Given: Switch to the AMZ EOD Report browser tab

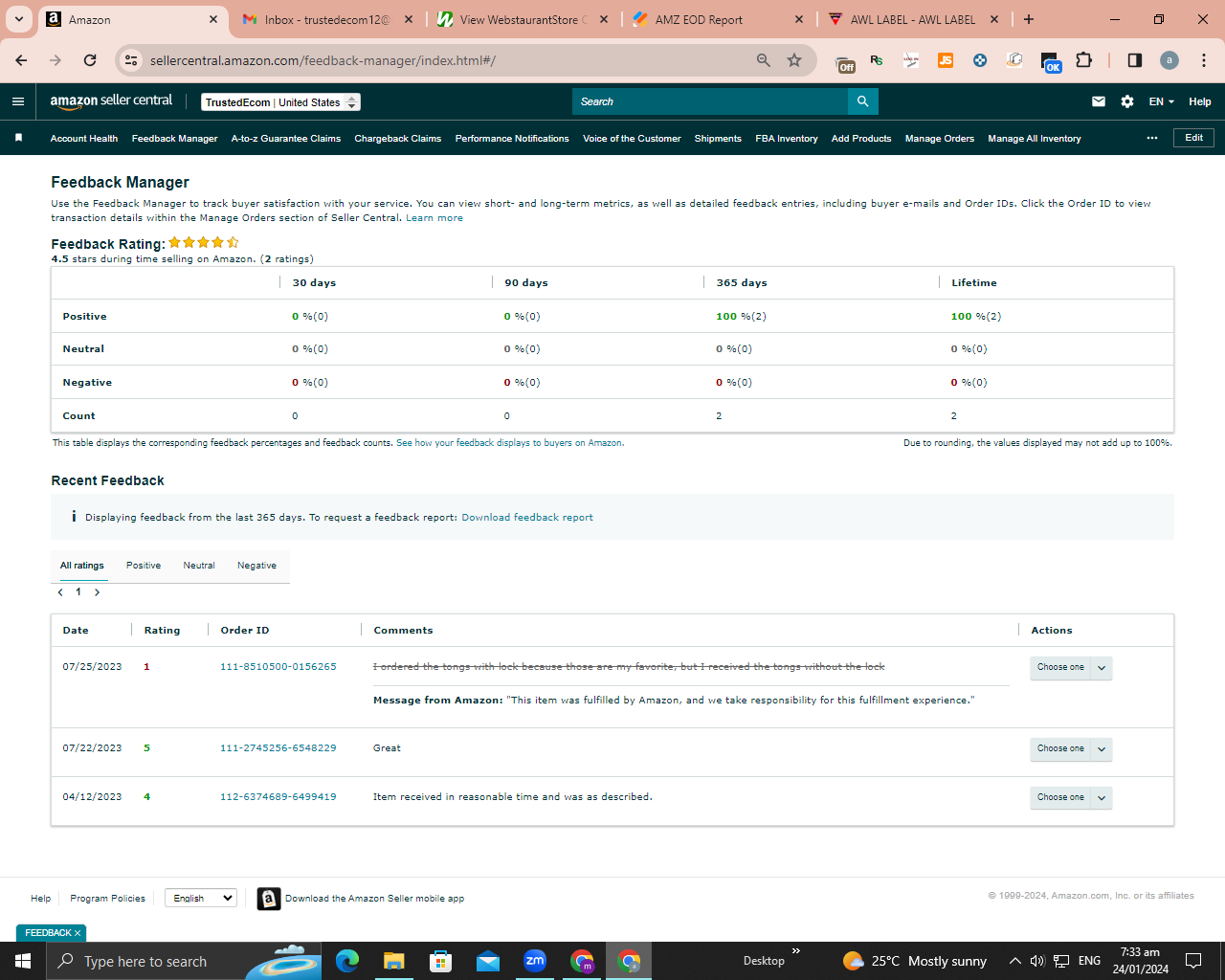Looking at the screenshot, I should 718,19.
